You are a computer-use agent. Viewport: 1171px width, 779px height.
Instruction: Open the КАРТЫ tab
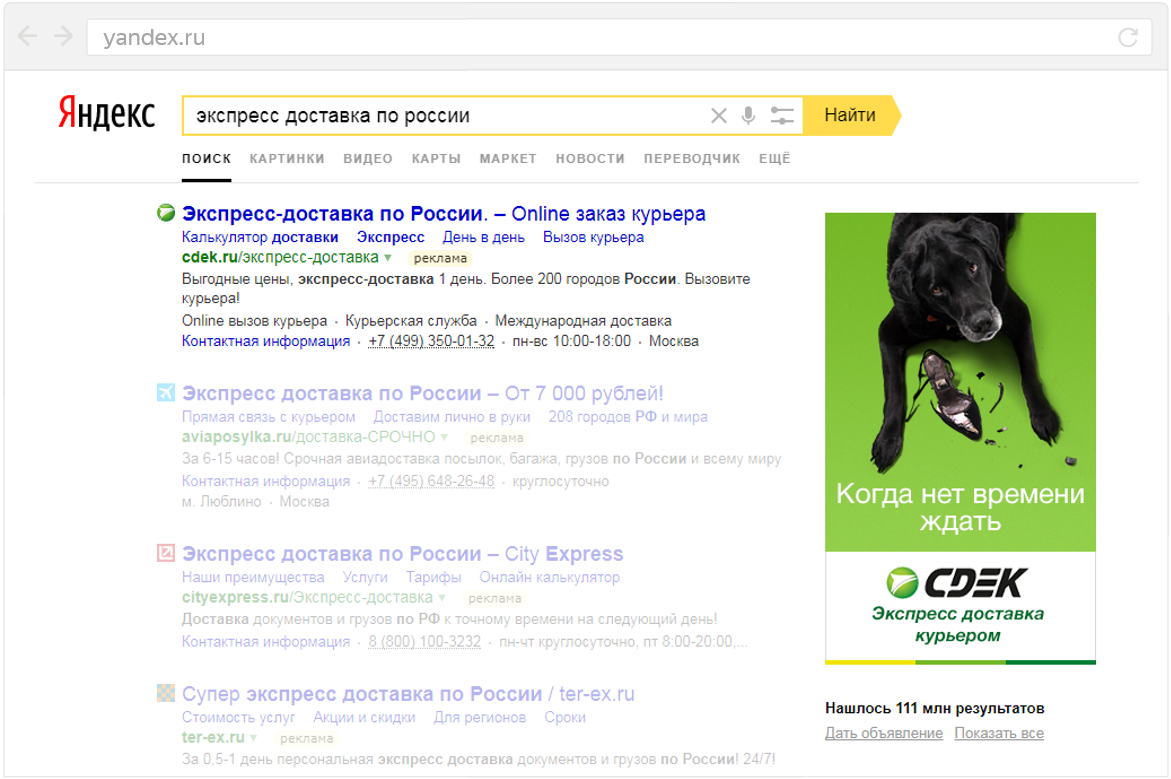436,158
